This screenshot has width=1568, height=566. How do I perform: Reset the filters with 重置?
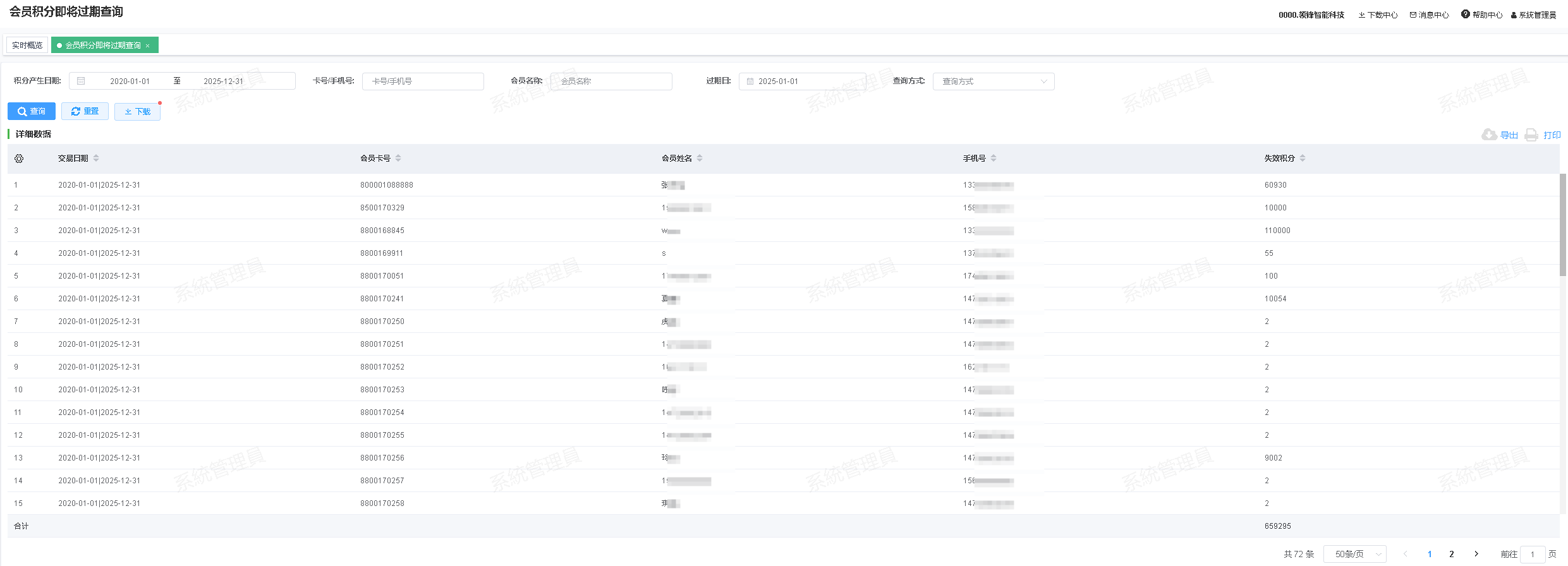point(85,111)
